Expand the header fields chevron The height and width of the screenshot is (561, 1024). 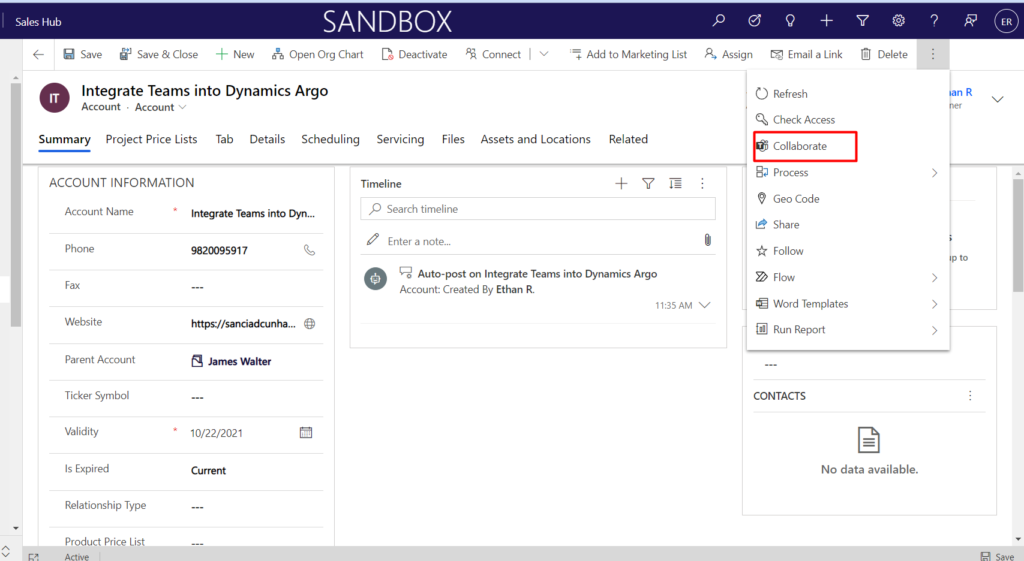tap(997, 99)
